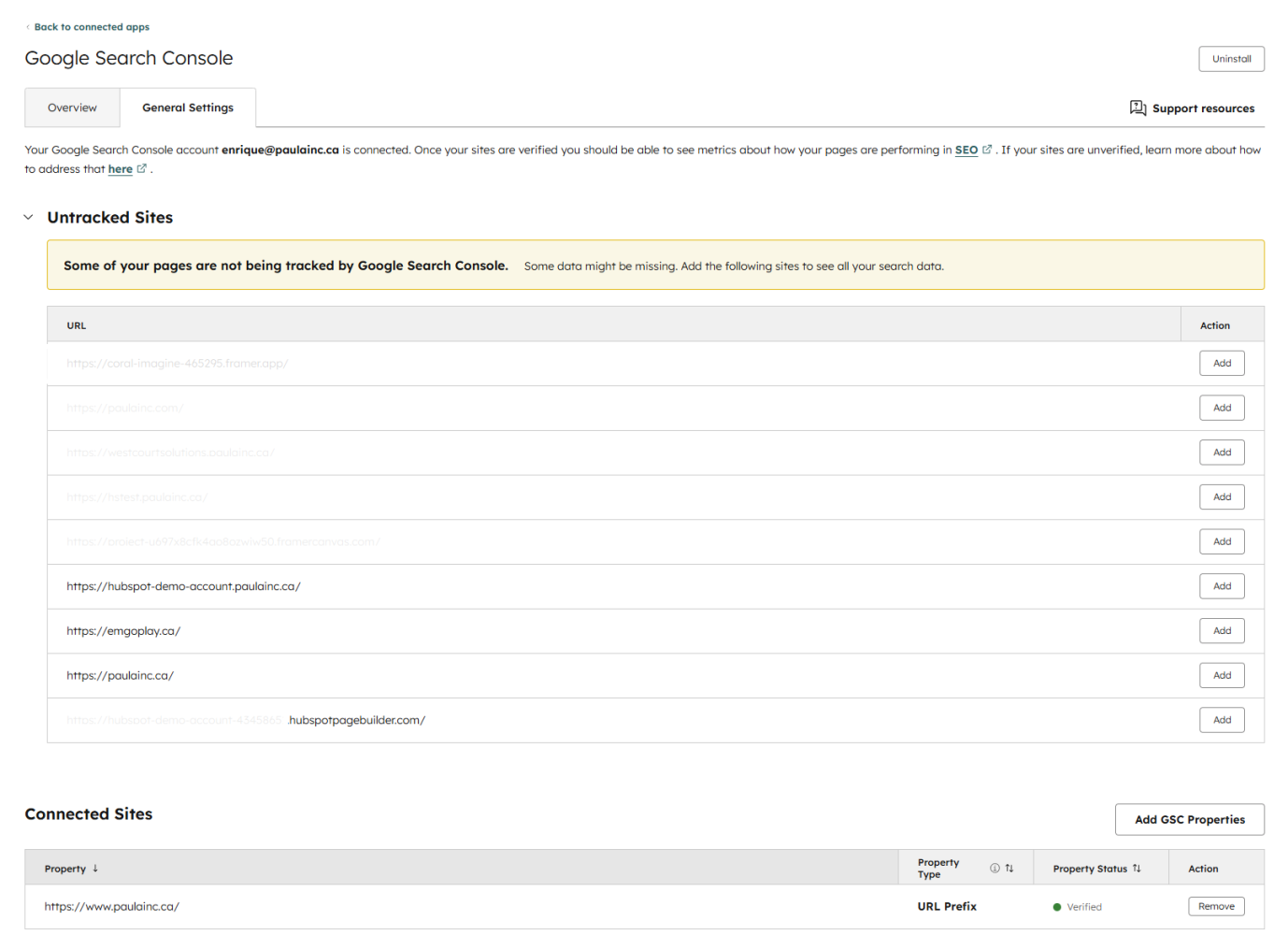
Task: Collapse the Untracked Sites section
Action: [28, 217]
